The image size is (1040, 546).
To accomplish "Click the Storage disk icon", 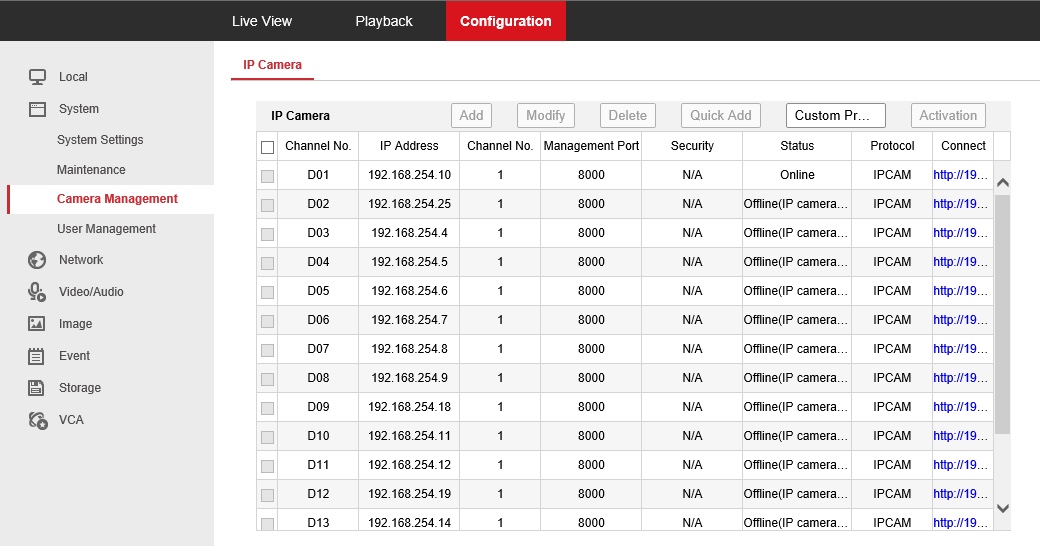I will tap(37, 388).
